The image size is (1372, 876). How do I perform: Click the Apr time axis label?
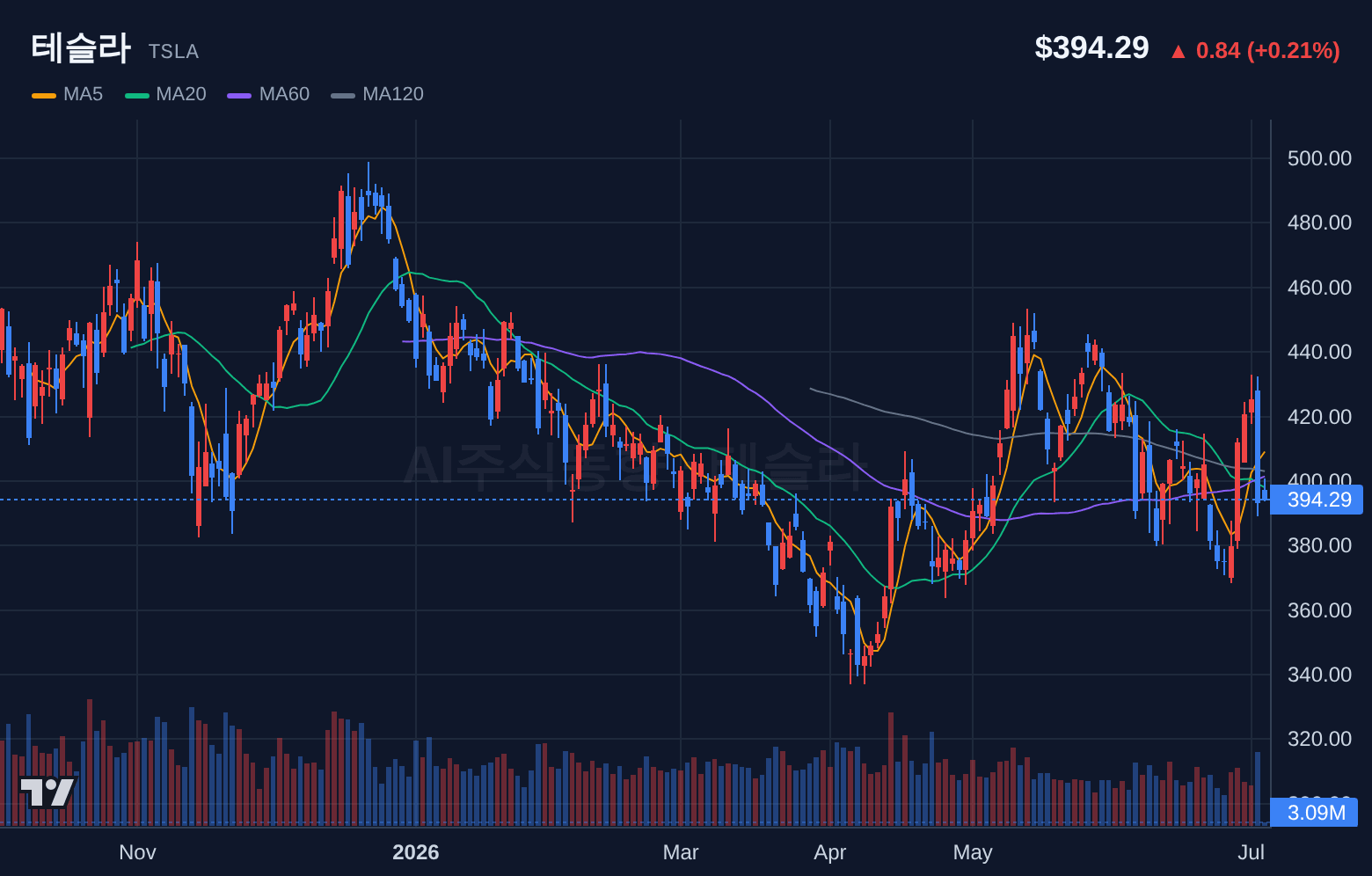click(x=830, y=852)
